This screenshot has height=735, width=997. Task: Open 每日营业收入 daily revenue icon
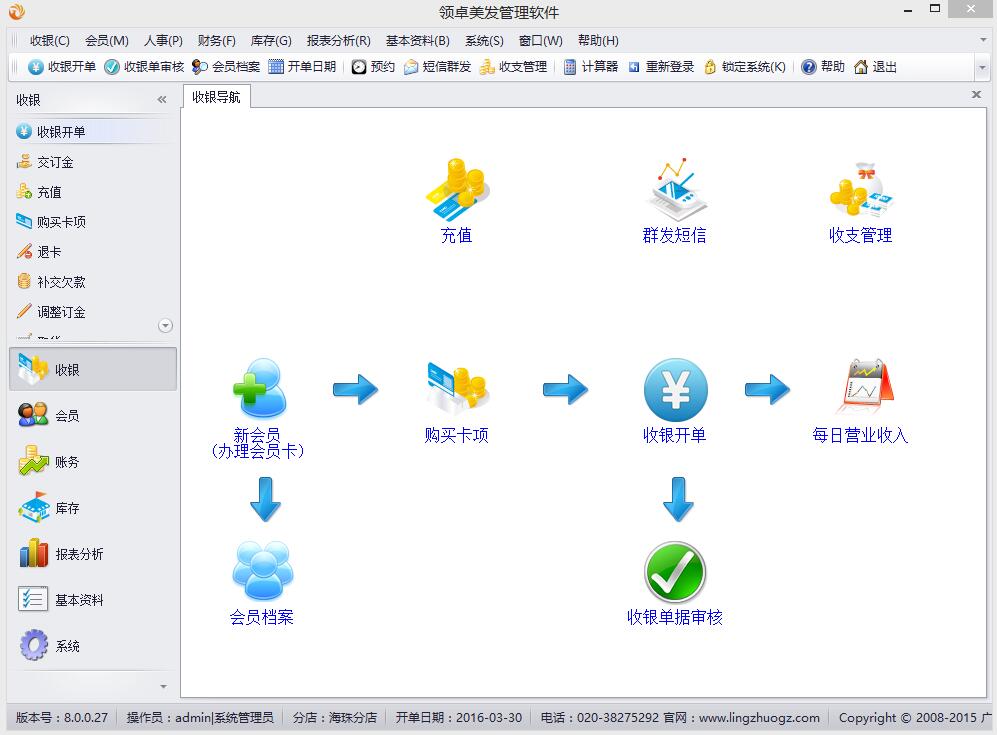(x=860, y=389)
